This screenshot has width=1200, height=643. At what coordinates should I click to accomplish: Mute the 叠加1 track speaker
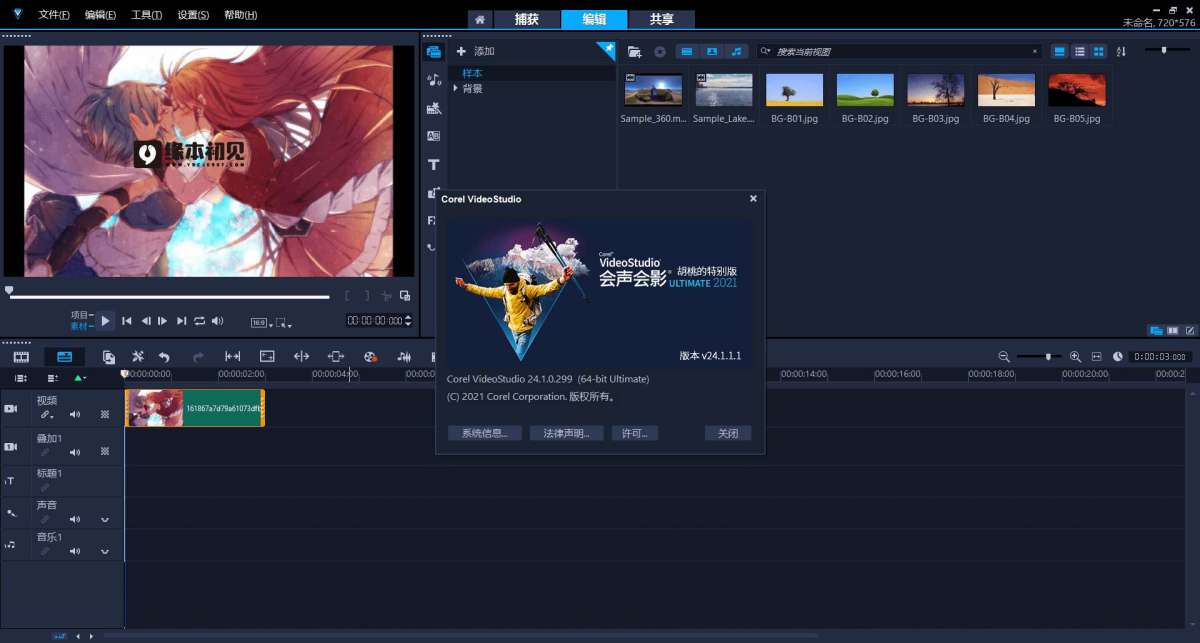75,453
